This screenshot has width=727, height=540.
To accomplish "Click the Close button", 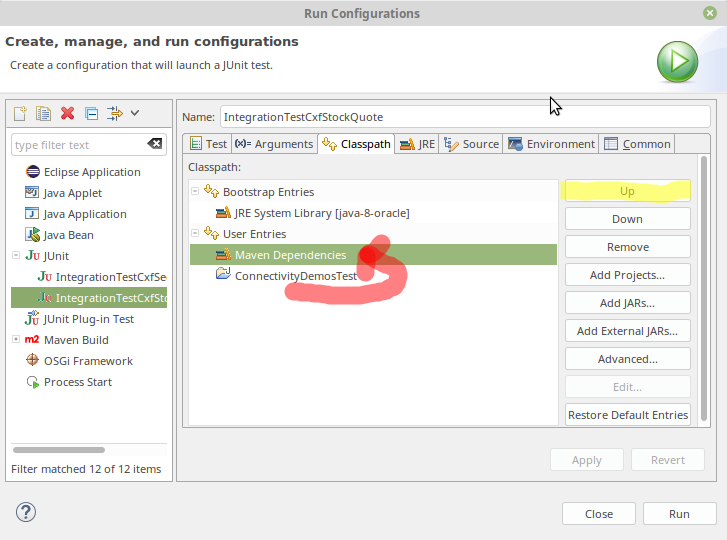I will pos(599,514).
